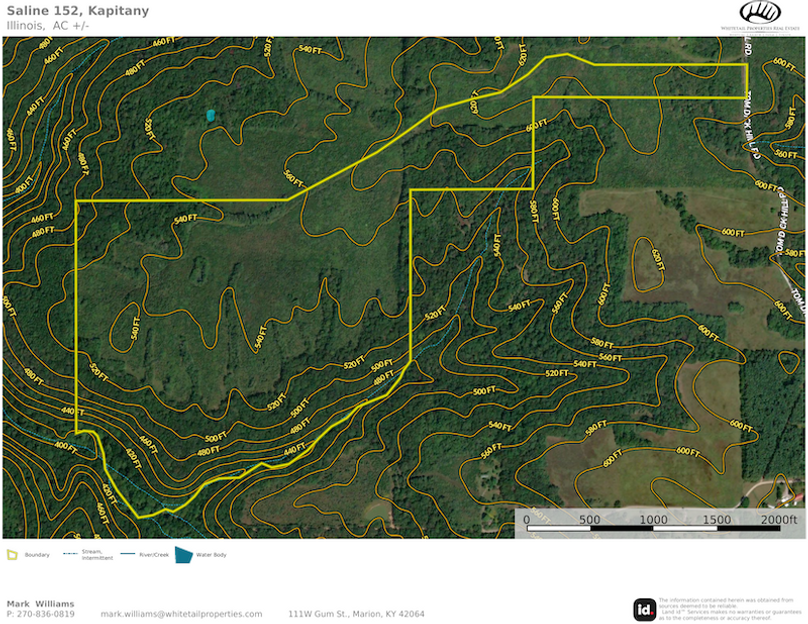Click the River/Creek legend line symbol
Image resolution: width=808 pixels, height=624 pixels.
[x=128, y=554]
